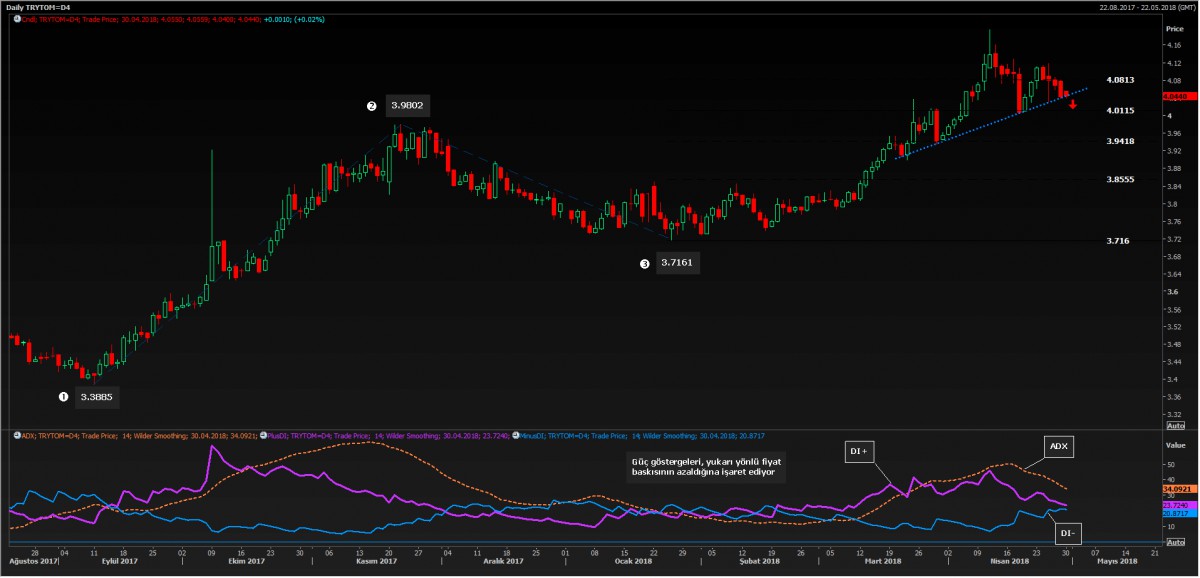Click the clock icon before the PlusDI legend

coord(262,435)
